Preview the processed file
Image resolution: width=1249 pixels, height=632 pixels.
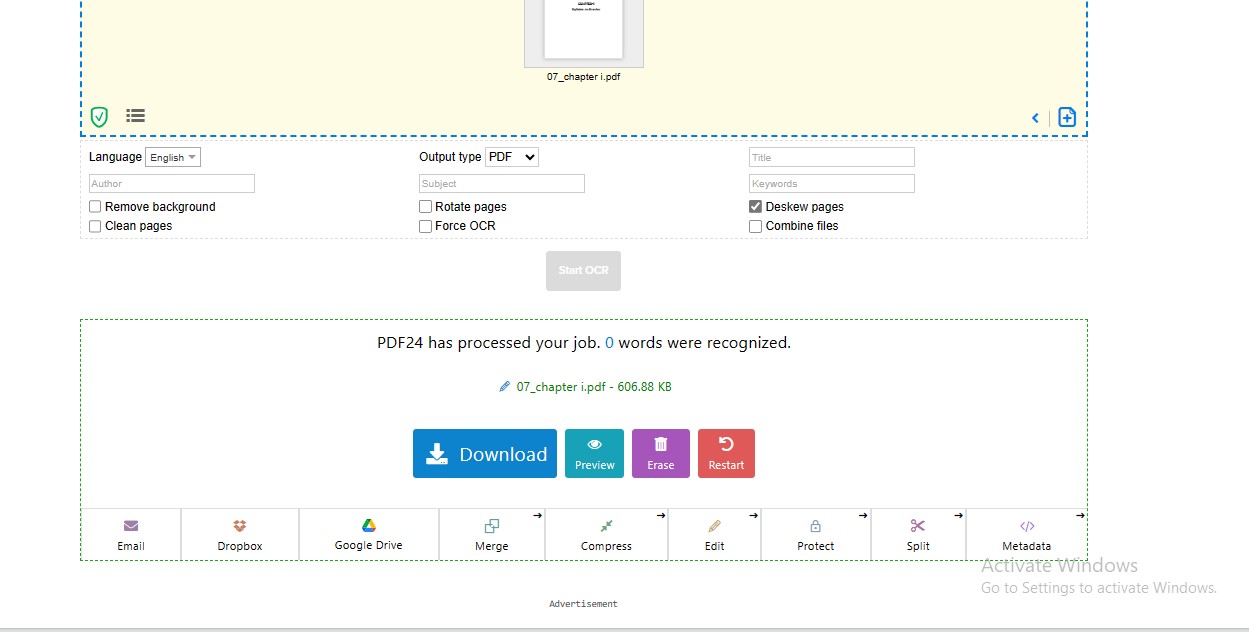point(594,453)
